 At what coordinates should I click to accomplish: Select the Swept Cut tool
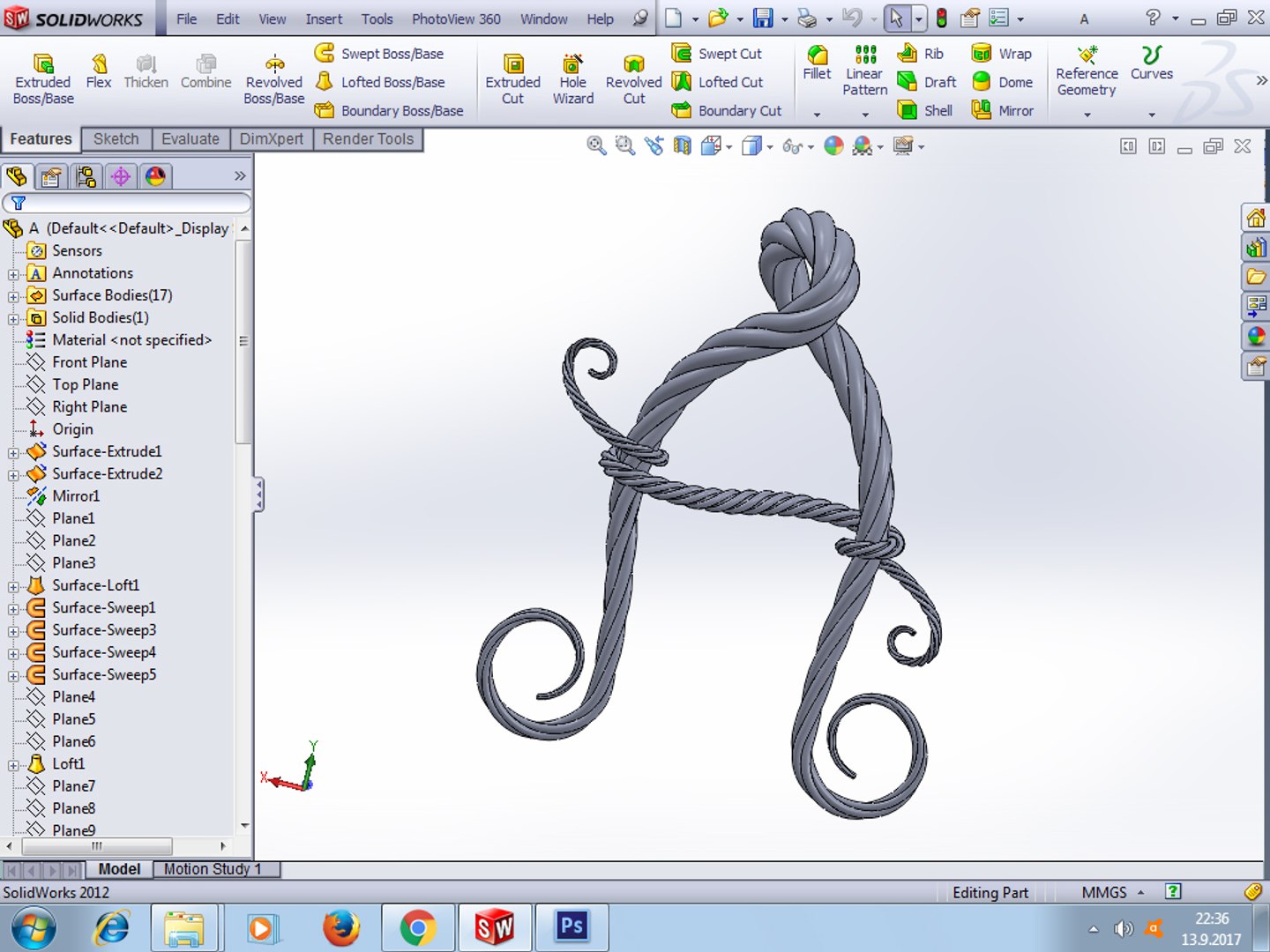coord(717,54)
